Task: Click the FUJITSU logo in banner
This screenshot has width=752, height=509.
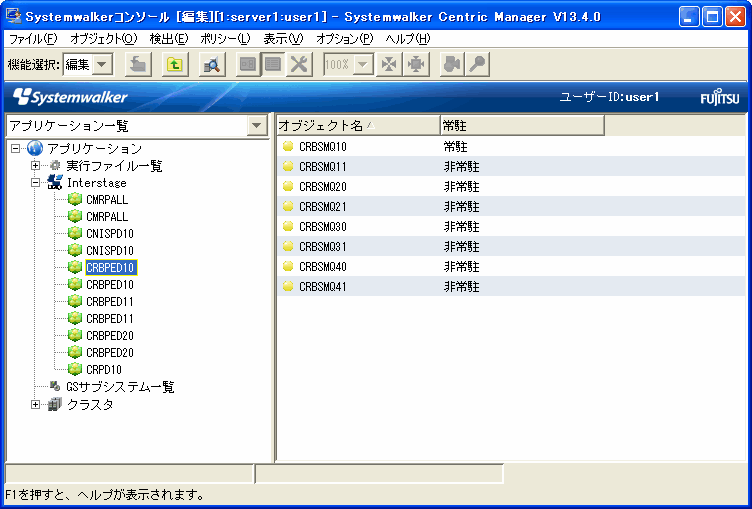Action: coord(720,98)
